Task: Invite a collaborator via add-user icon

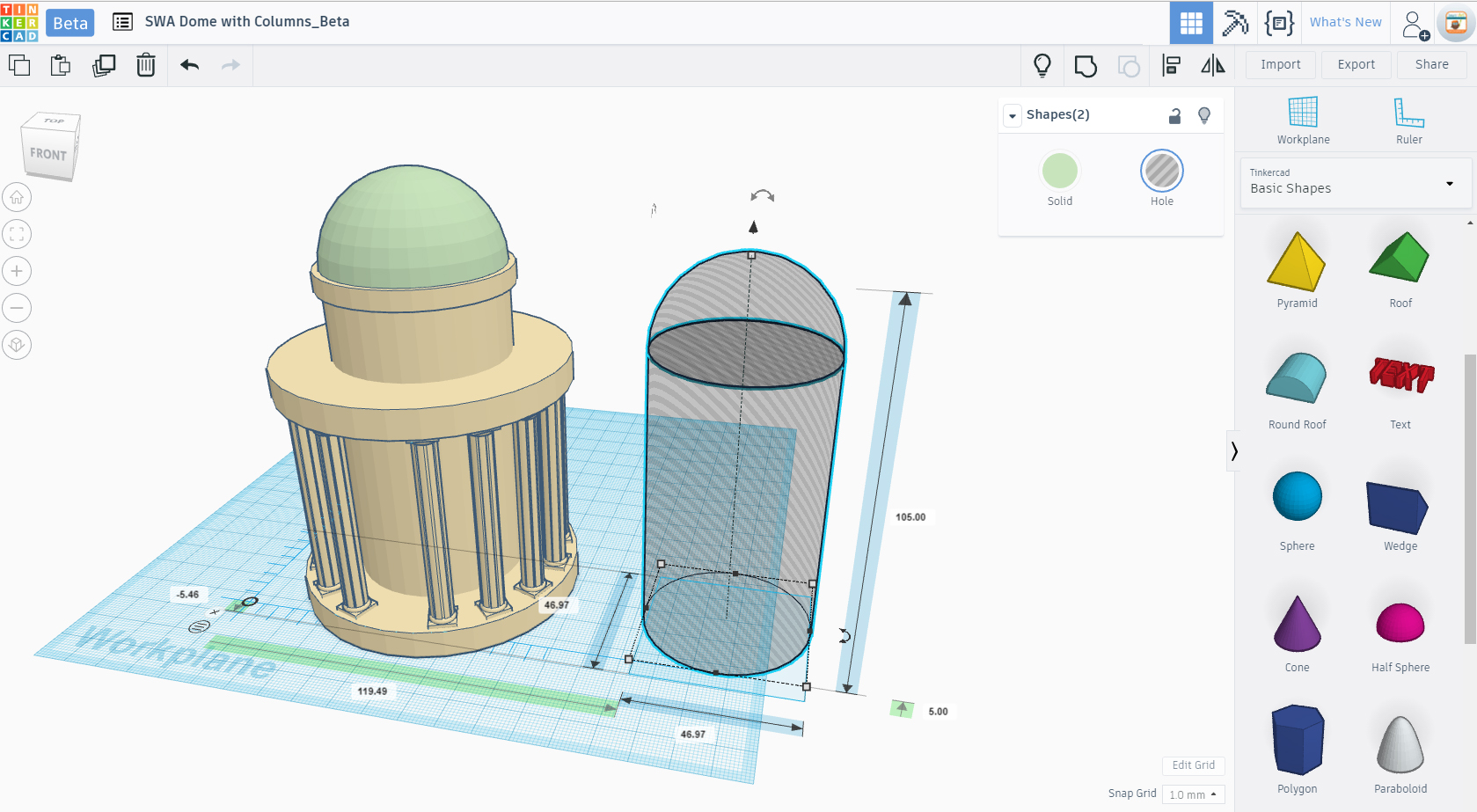Action: [x=1415, y=25]
